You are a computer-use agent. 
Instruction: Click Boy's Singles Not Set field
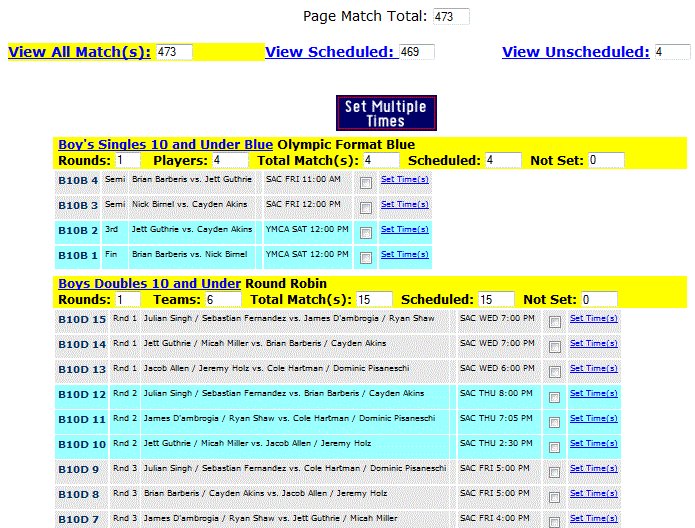(606, 160)
